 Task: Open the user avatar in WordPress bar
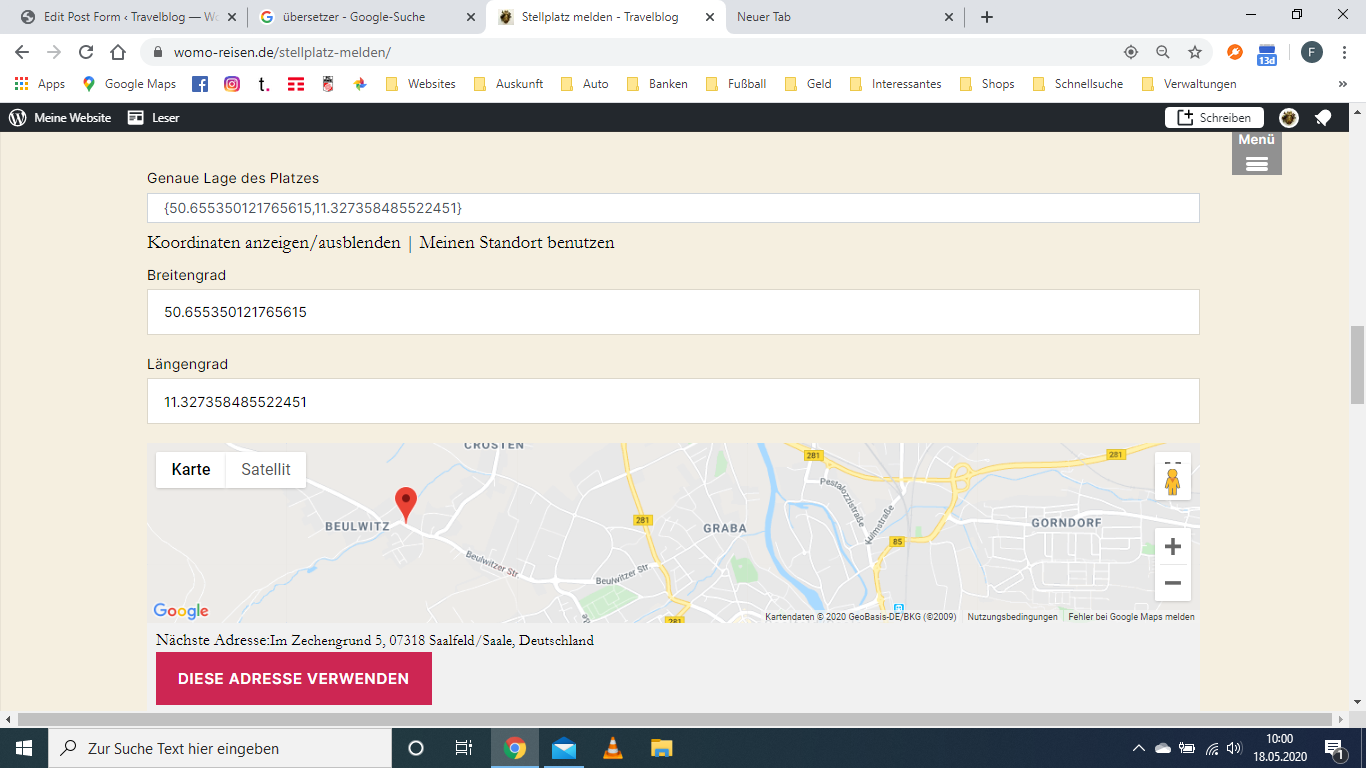pyautogui.click(x=1289, y=118)
